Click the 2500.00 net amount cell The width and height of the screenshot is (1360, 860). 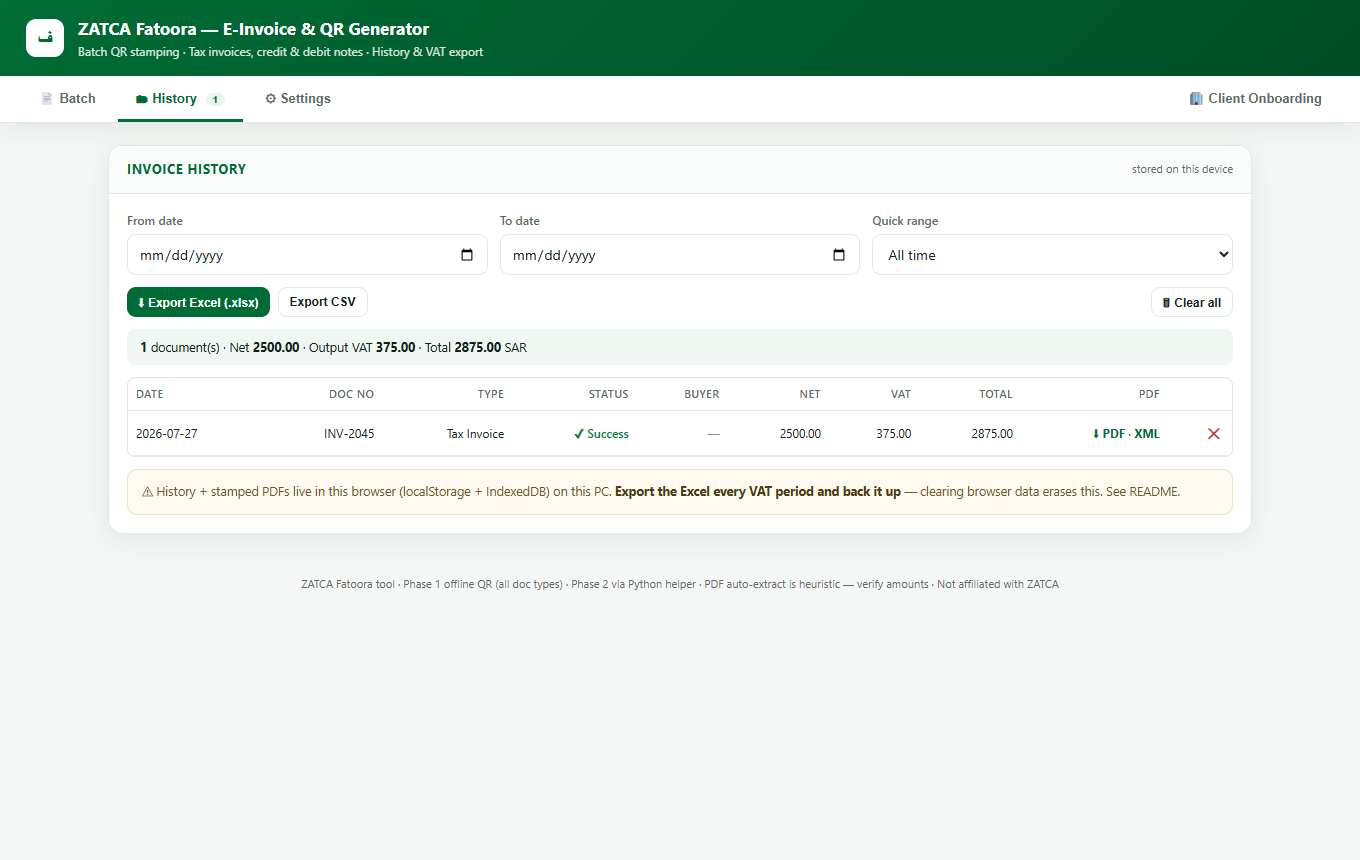point(801,434)
